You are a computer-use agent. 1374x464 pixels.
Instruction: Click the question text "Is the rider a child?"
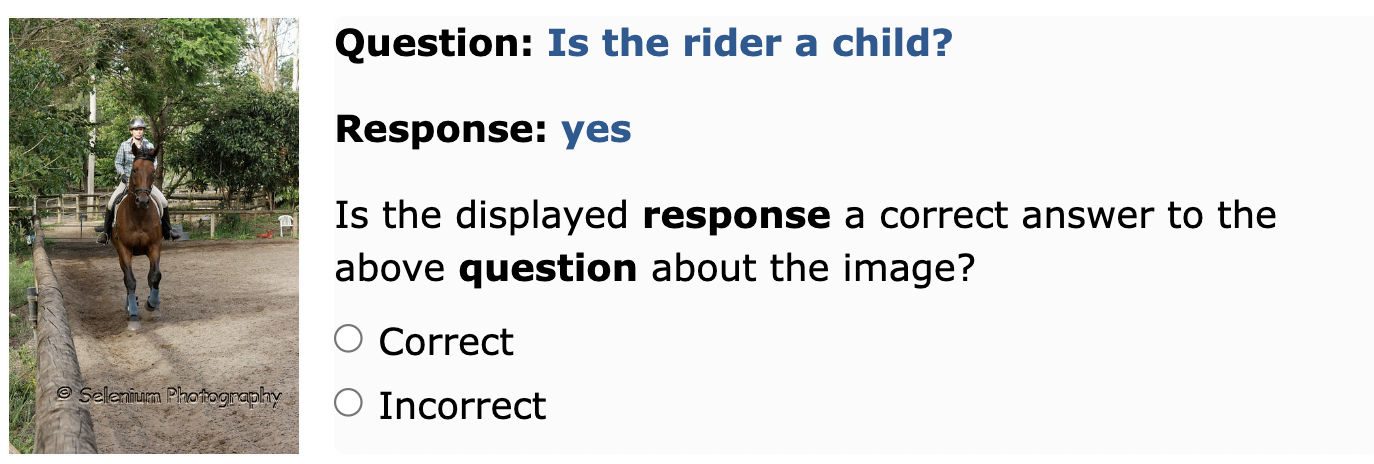point(750,44)
